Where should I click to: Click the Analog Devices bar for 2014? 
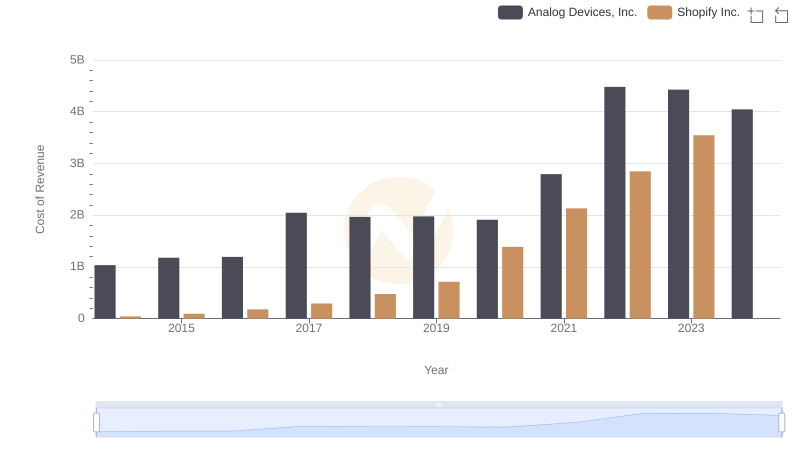pyautogui.click(x=105, y=292)
